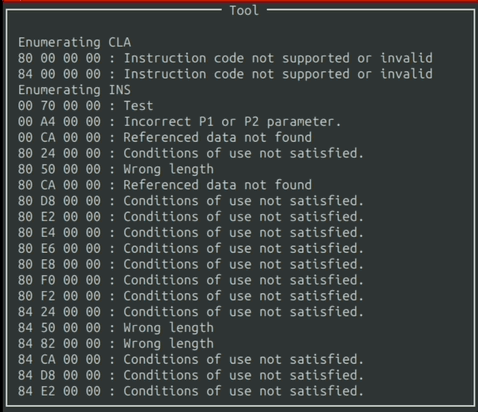Click the 80 F0 output line

(191, 280)
